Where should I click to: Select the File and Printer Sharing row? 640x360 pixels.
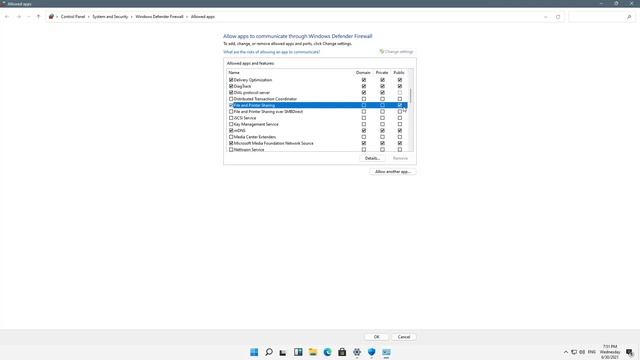pos(317,105)
